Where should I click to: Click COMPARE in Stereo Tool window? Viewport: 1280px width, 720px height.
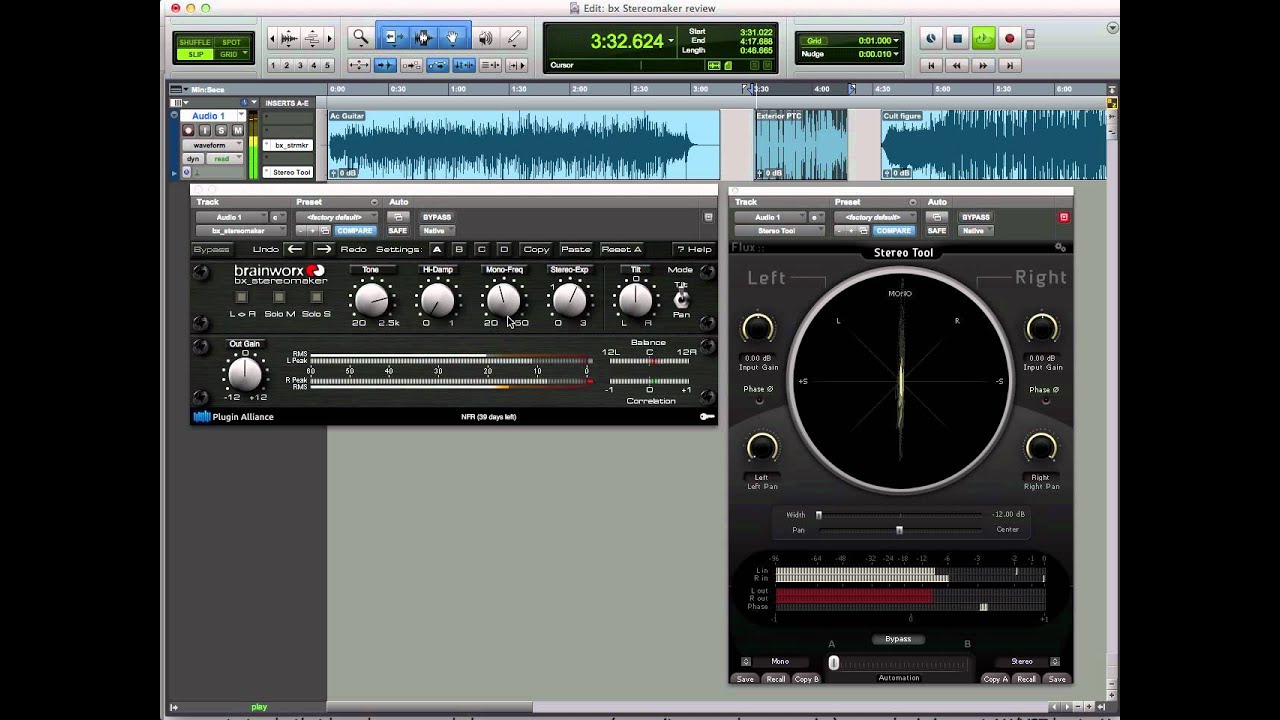(892, 231)
